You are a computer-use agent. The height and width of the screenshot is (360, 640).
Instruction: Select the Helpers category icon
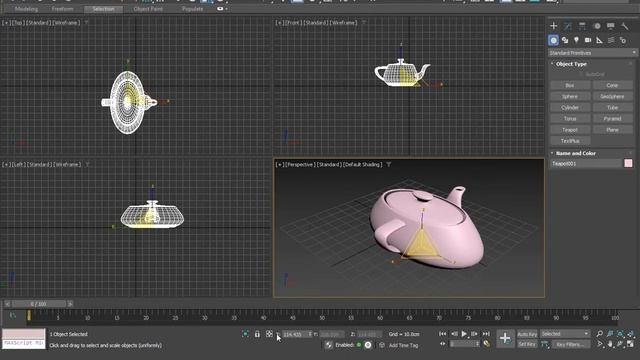point(599,40)
